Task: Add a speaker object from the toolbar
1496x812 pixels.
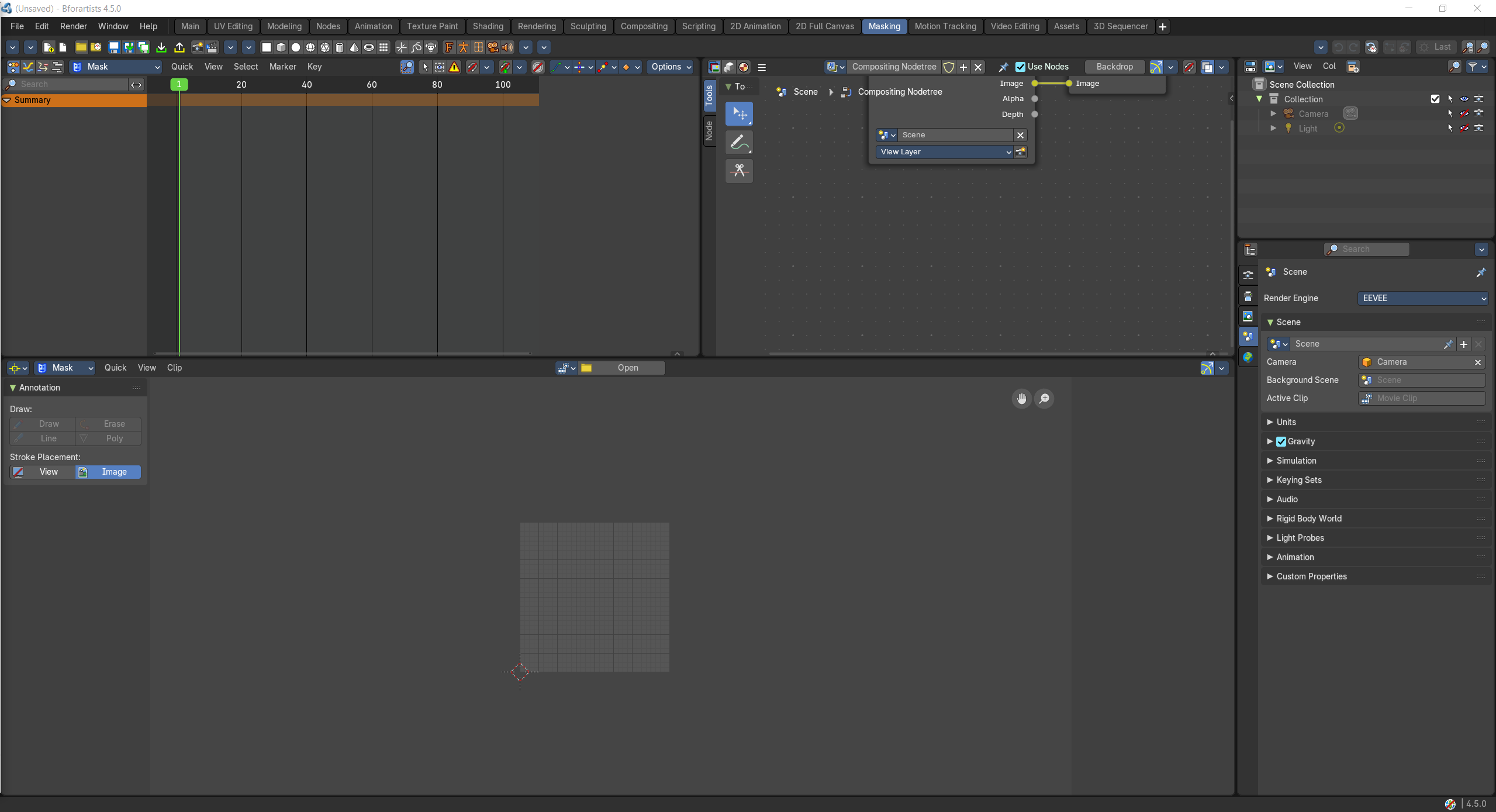Action: click(507, 47)
